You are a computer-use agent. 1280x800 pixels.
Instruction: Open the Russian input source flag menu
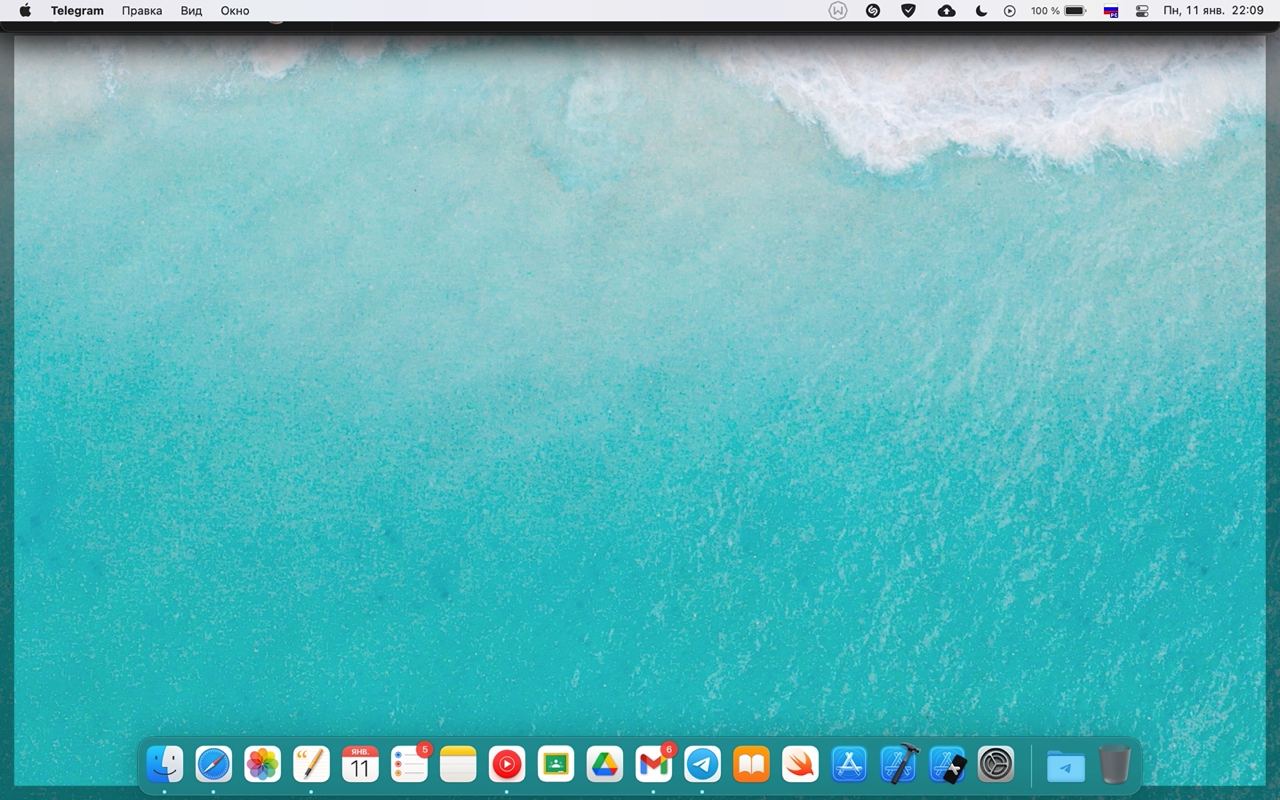pos(1111,11)
